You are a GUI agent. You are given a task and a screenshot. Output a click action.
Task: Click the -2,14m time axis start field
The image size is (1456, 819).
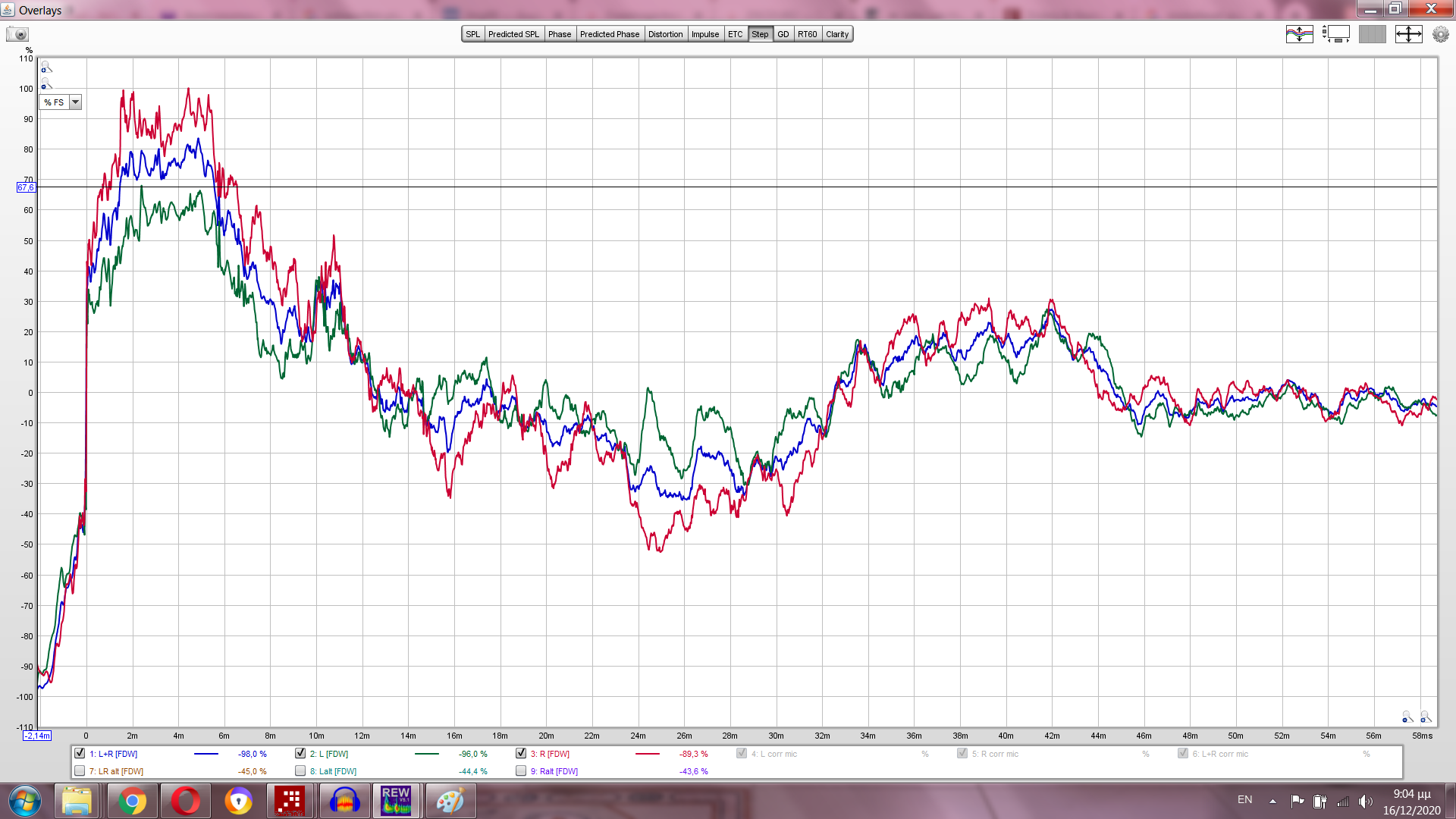point(37,736)
